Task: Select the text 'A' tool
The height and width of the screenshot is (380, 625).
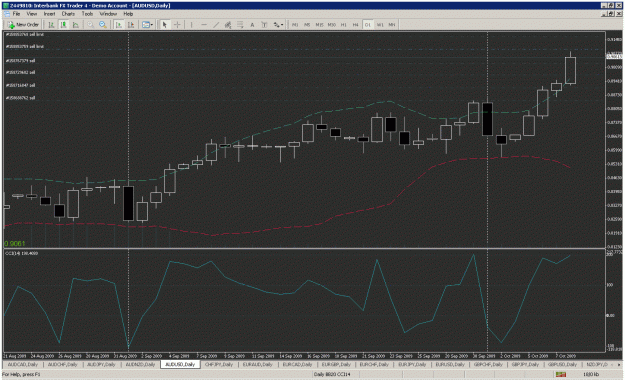Action: (252, 25)
